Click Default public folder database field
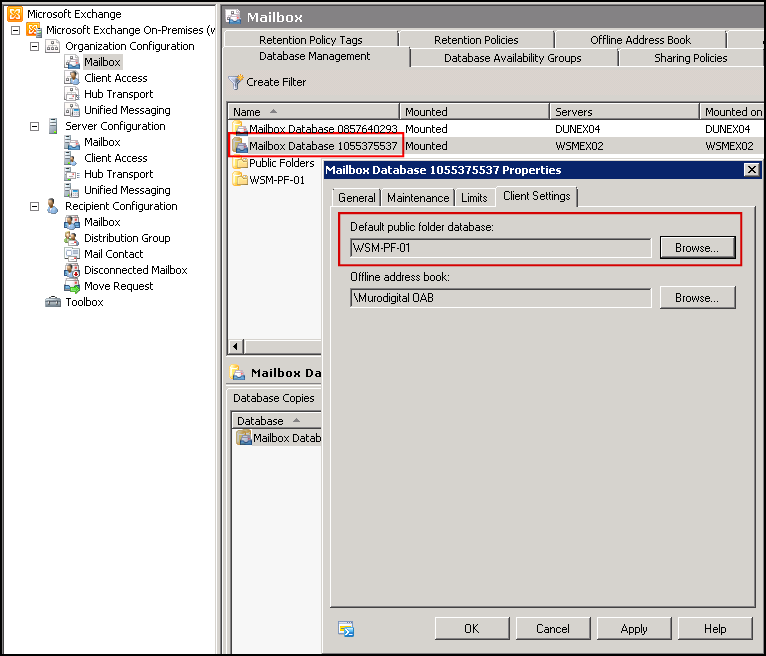 click(501, 248)
